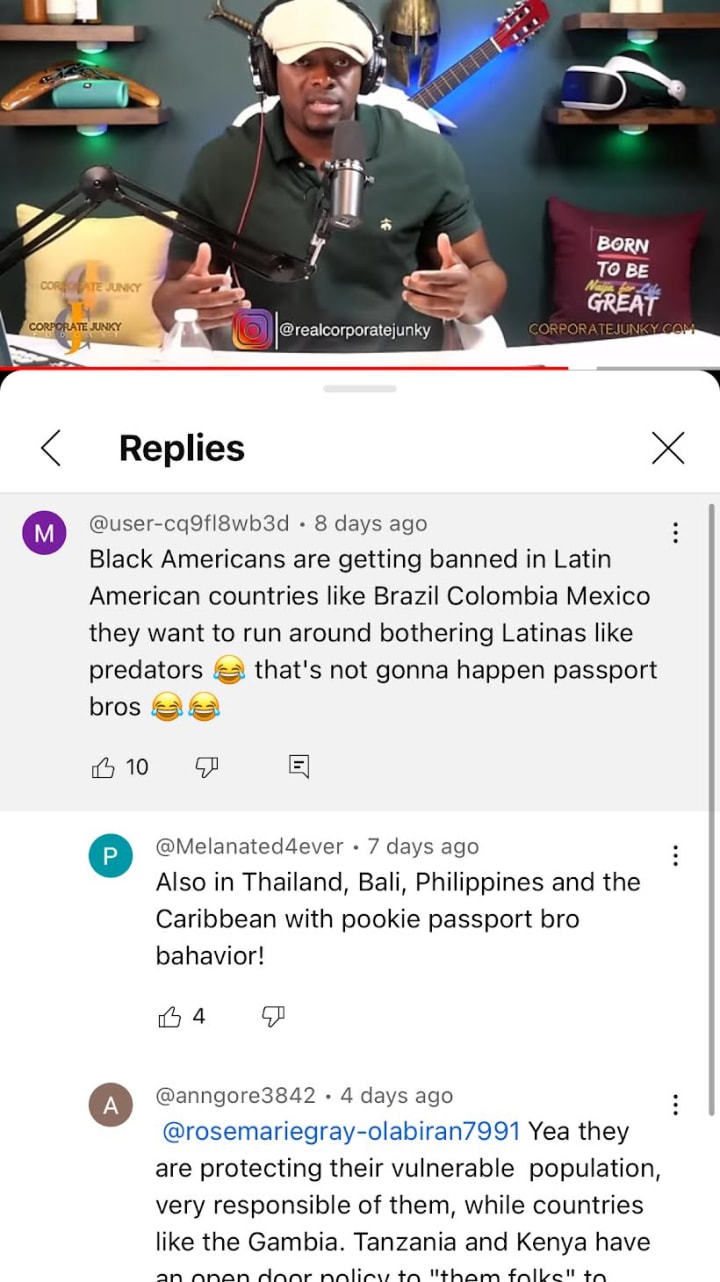Dislike the comment by user-cq9fl8wb3d
The width and height of the screenshot is (720, 1282).
tap(207, 767)
